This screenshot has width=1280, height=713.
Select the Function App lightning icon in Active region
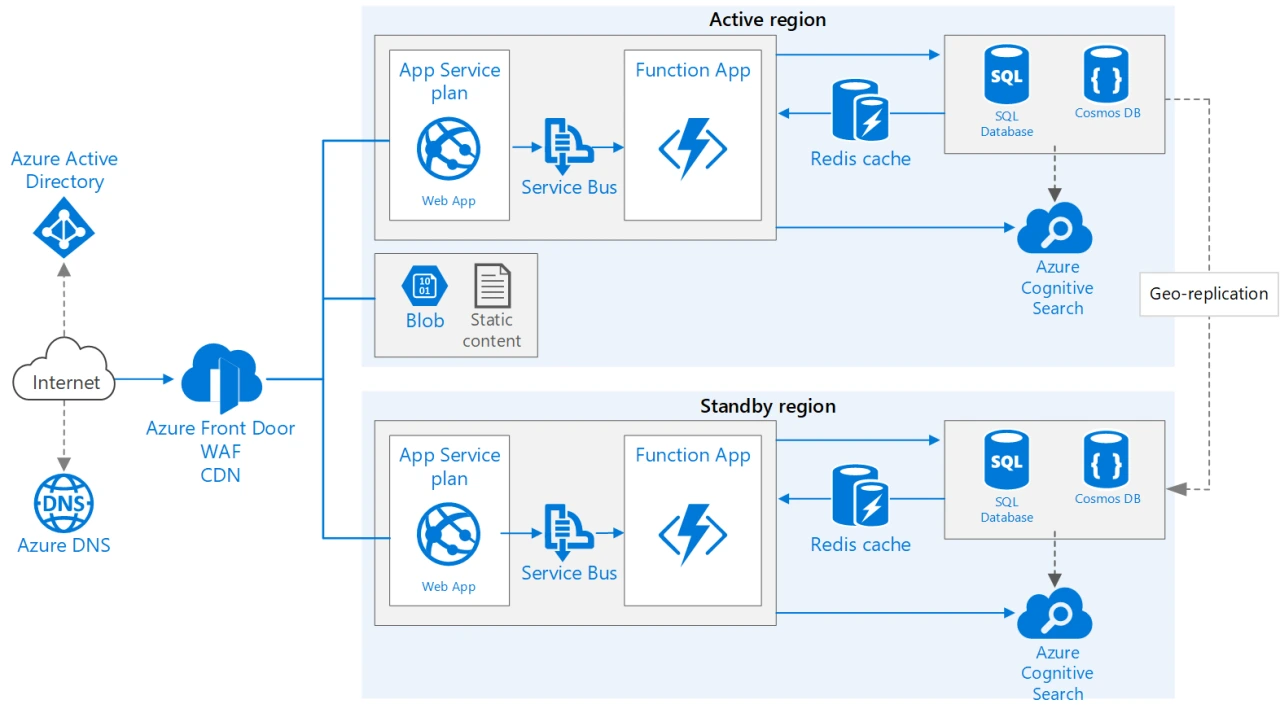(x=692, y=146)
